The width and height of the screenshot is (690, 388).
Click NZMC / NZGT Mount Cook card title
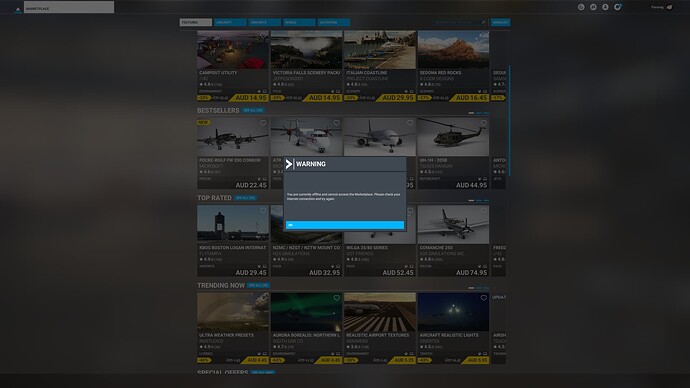306,248
